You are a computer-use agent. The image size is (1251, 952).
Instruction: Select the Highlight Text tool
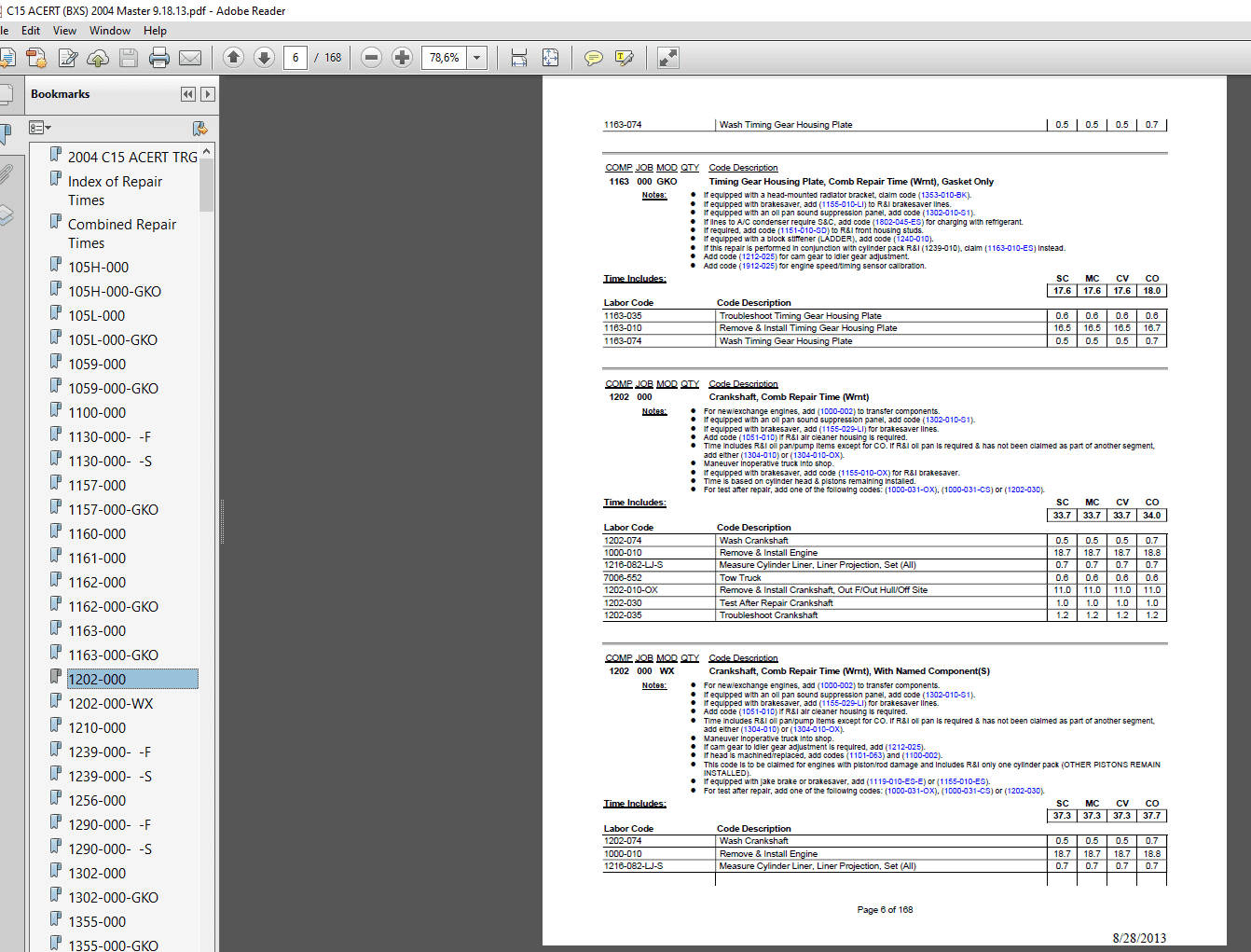pos(625,58)
